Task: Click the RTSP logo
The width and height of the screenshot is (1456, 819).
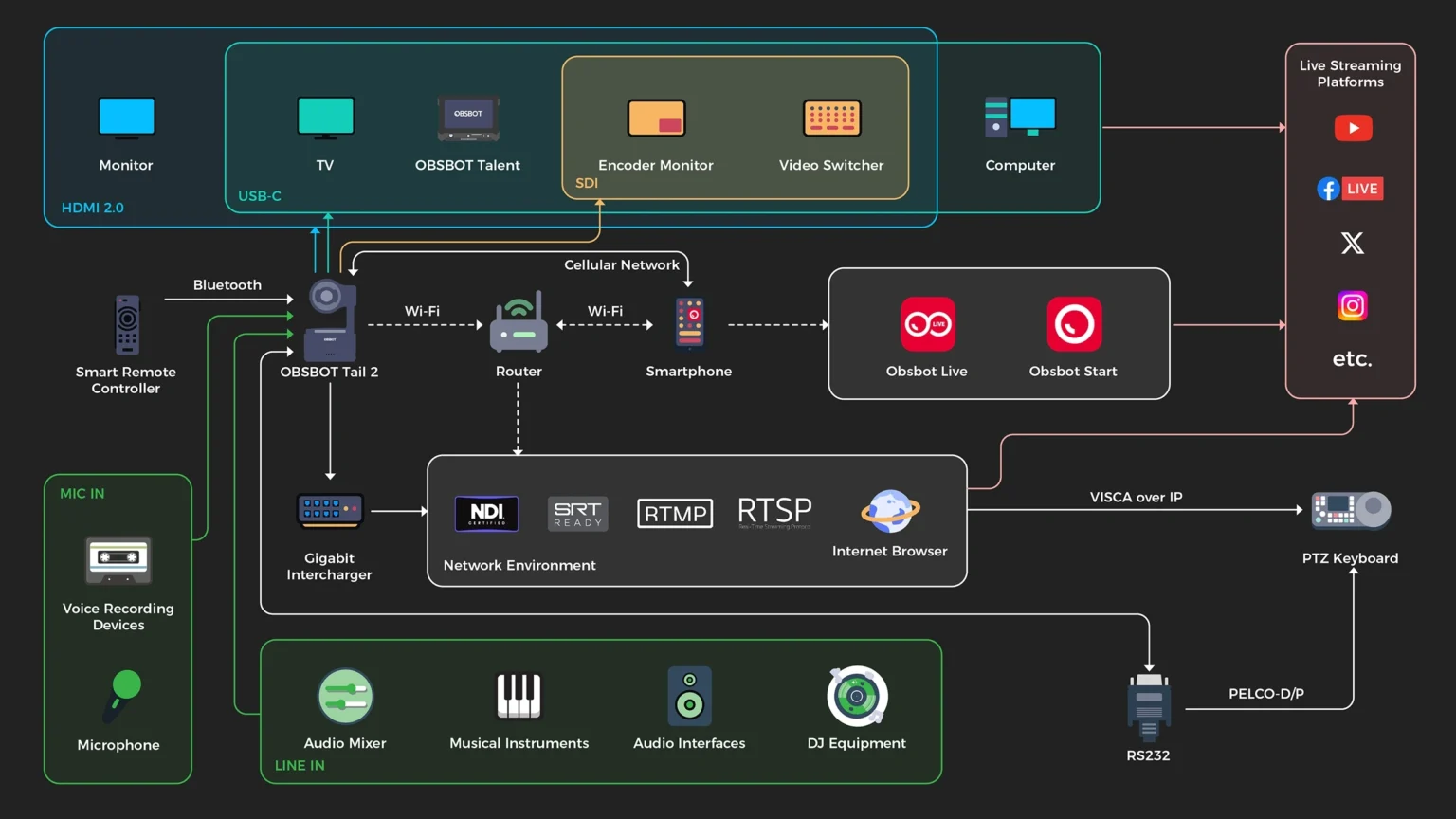Action: click(774, 513)
